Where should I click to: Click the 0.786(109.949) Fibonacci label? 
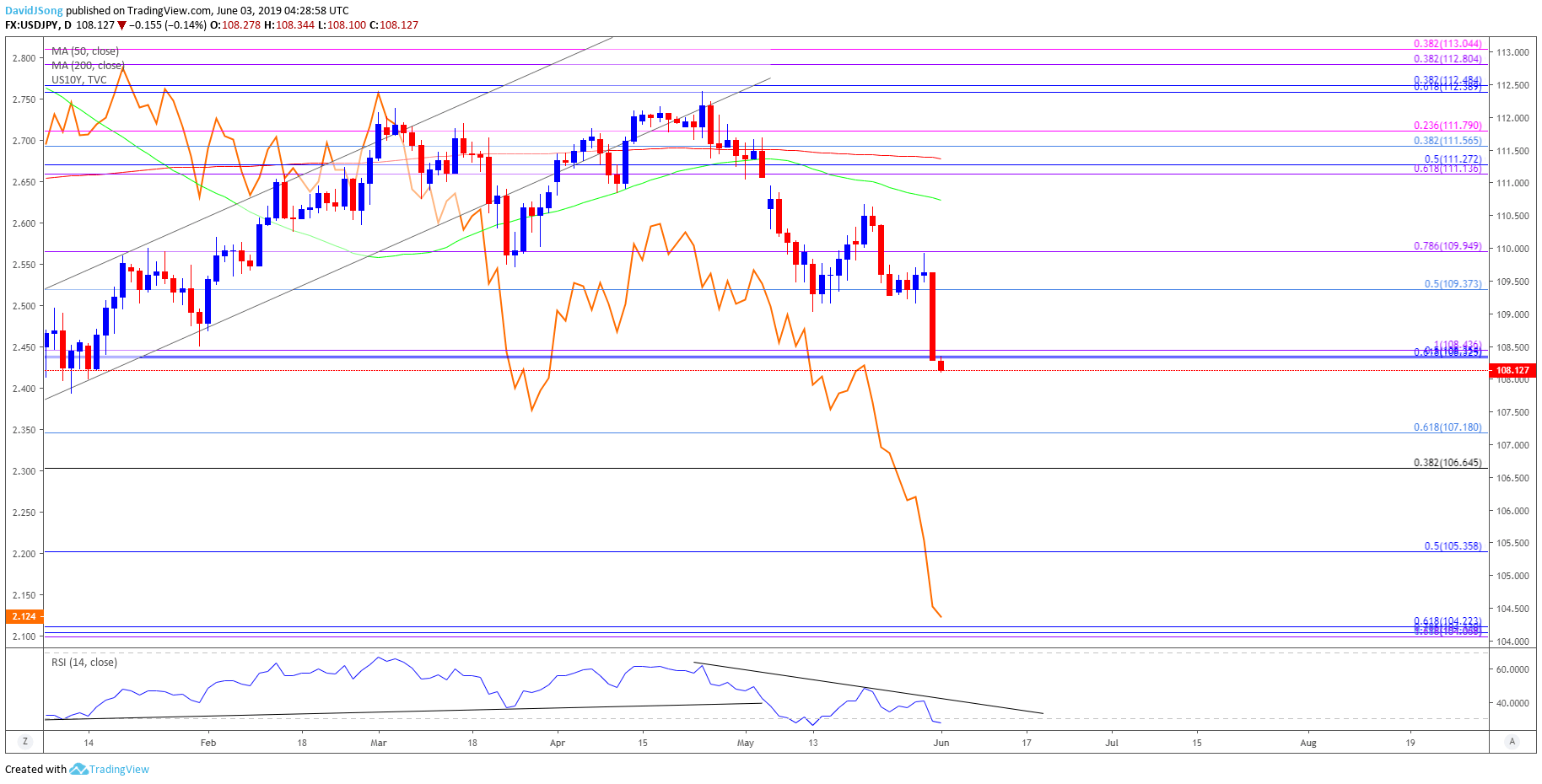pos(1448,246)
